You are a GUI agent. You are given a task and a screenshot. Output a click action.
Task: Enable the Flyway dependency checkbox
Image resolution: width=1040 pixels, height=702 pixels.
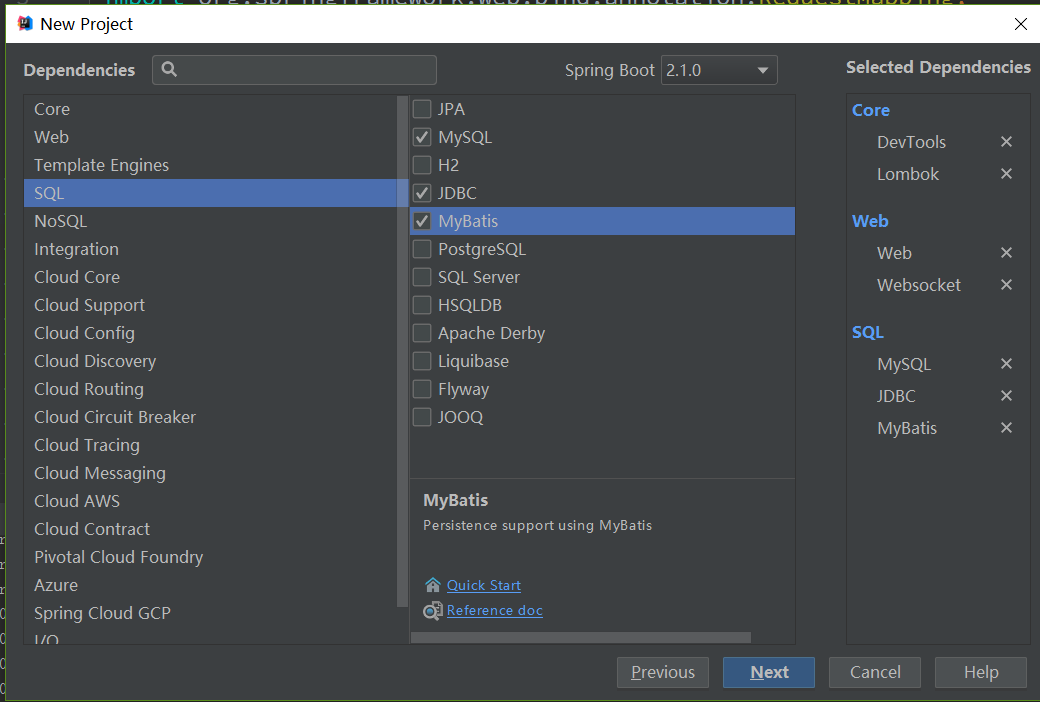tap(422, 389)
